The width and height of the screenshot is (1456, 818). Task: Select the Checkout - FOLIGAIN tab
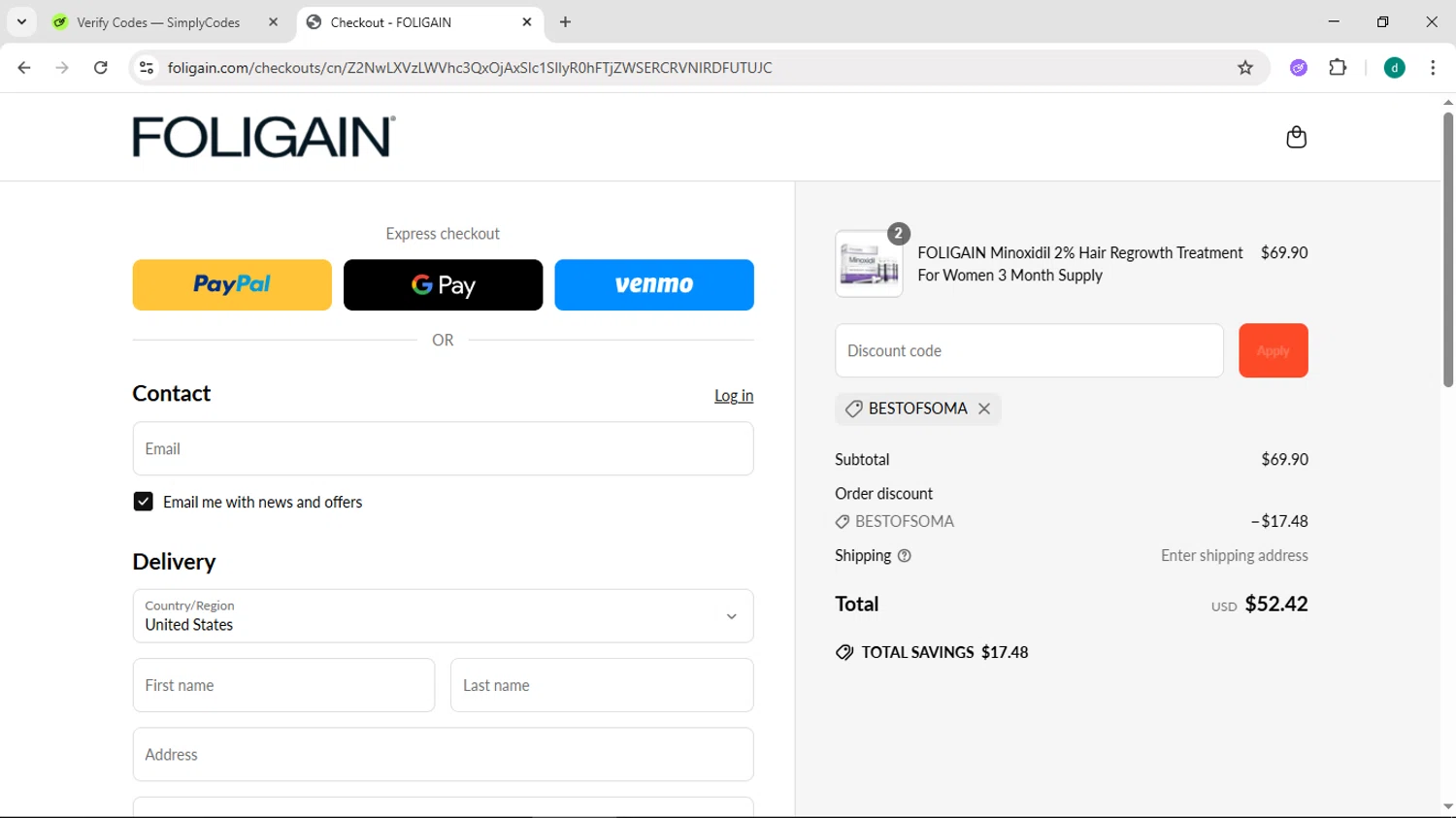point(418,22)
